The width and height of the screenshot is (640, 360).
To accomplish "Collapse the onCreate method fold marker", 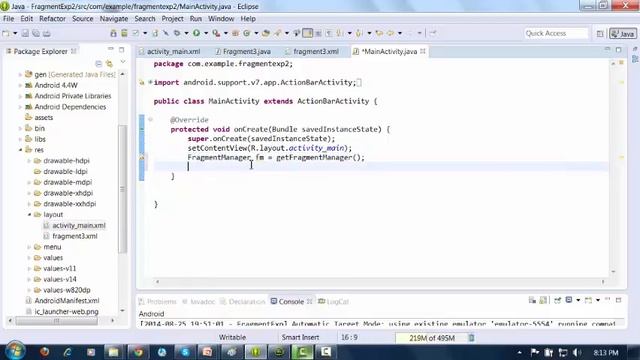I will pos(150,120).
